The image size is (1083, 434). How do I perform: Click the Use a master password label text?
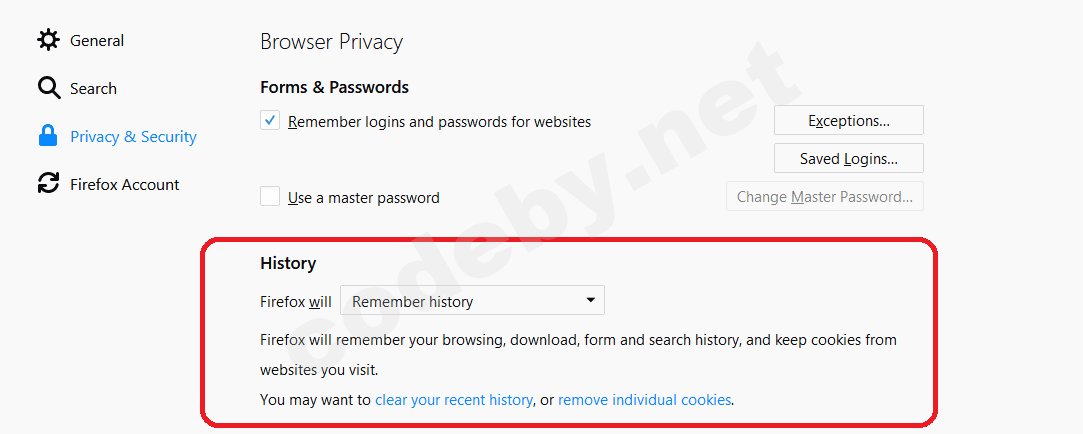pos(363,198)
